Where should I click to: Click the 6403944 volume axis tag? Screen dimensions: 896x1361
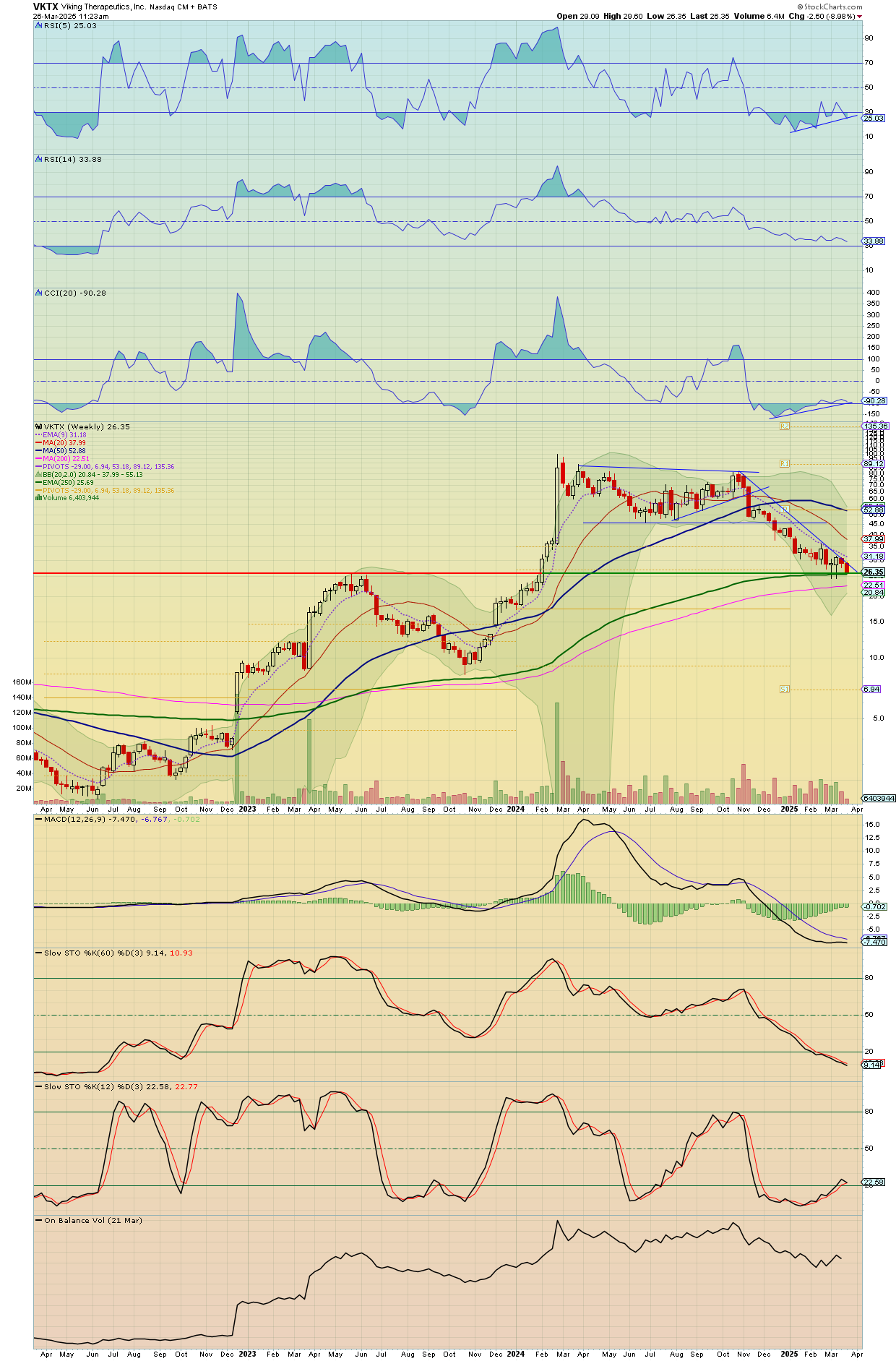[879, 799]
